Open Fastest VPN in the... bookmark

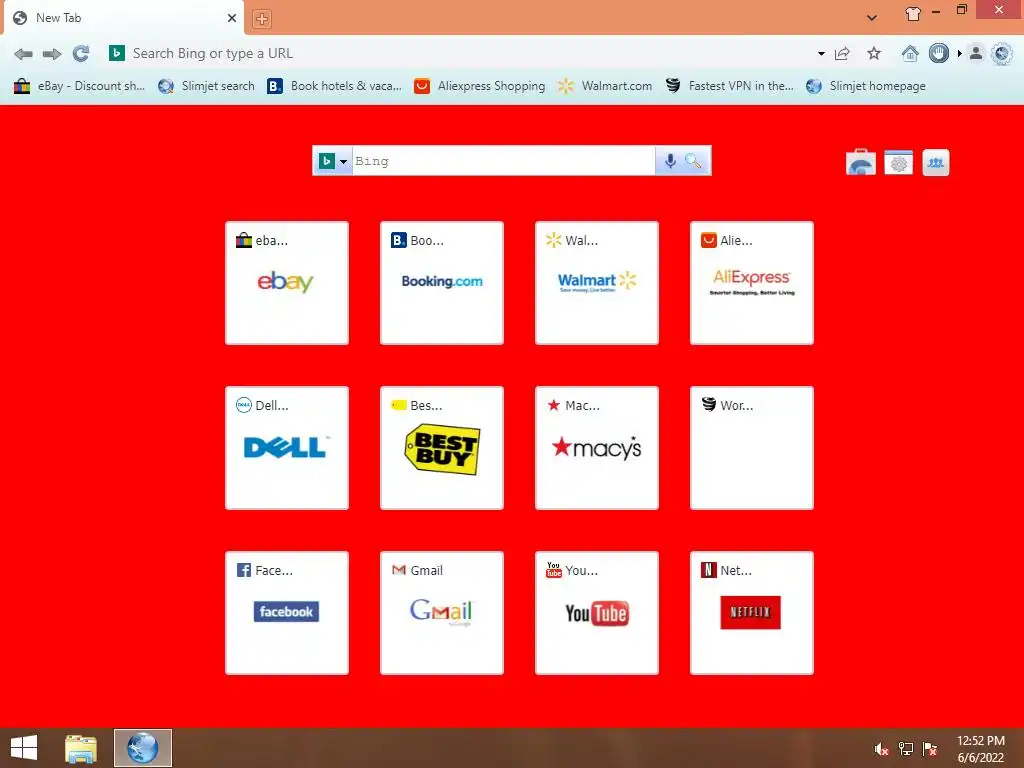pos(729,86)
